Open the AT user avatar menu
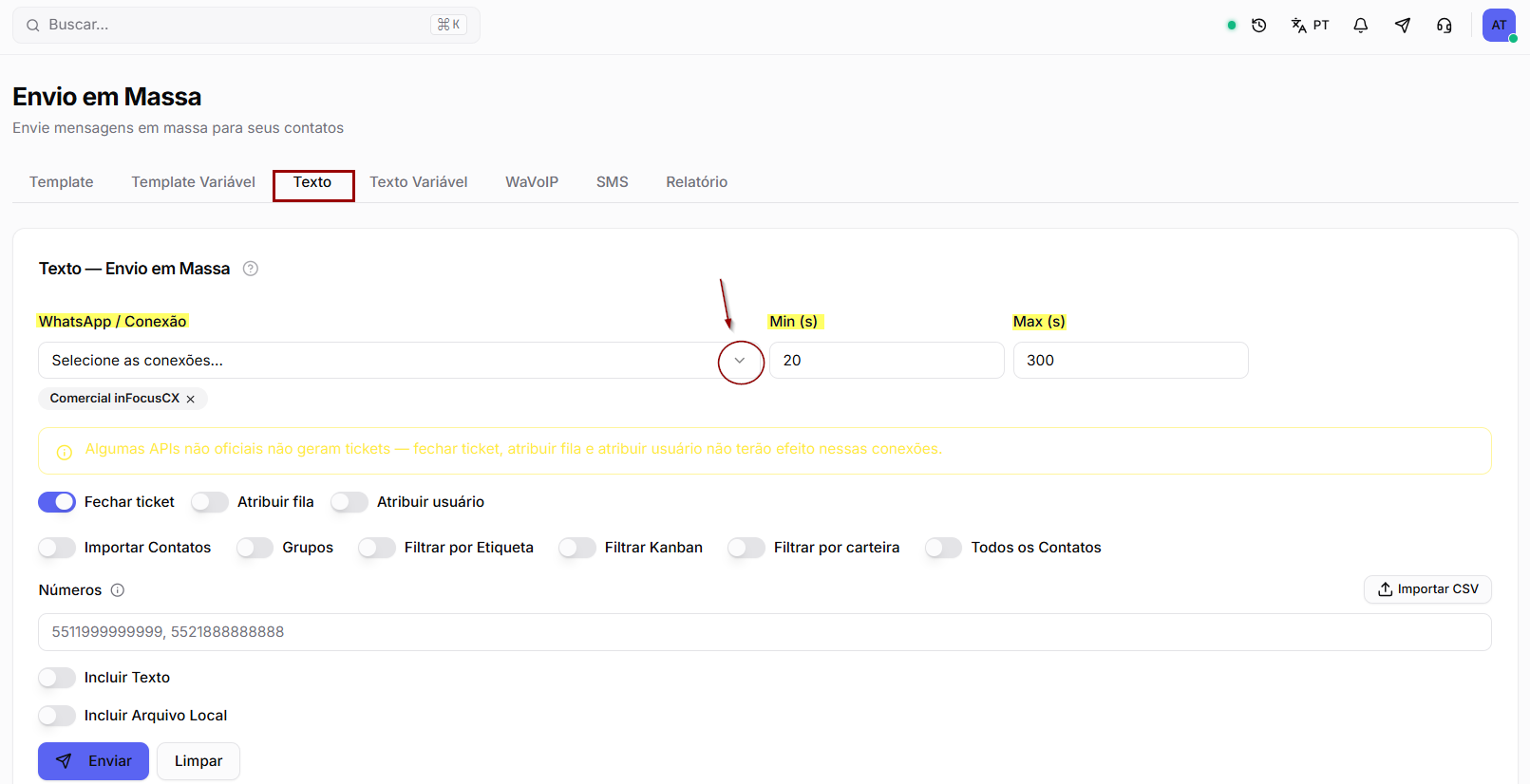1530x784 pixels. [1499, 26]
